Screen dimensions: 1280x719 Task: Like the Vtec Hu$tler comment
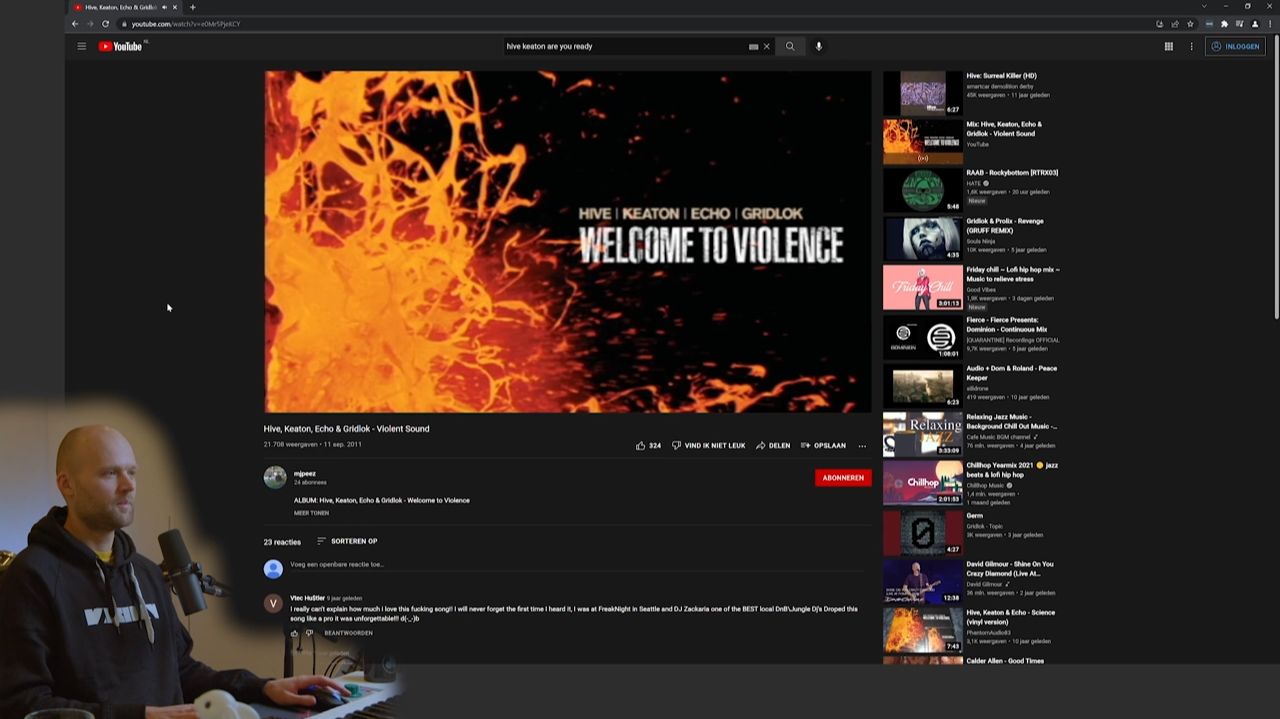pyautogui.click(x=294, y=633)
